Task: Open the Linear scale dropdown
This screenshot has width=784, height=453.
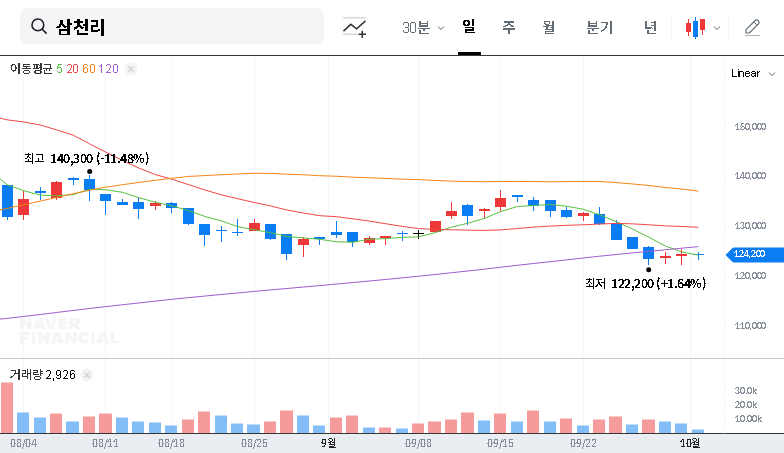Action: (751, 73)
